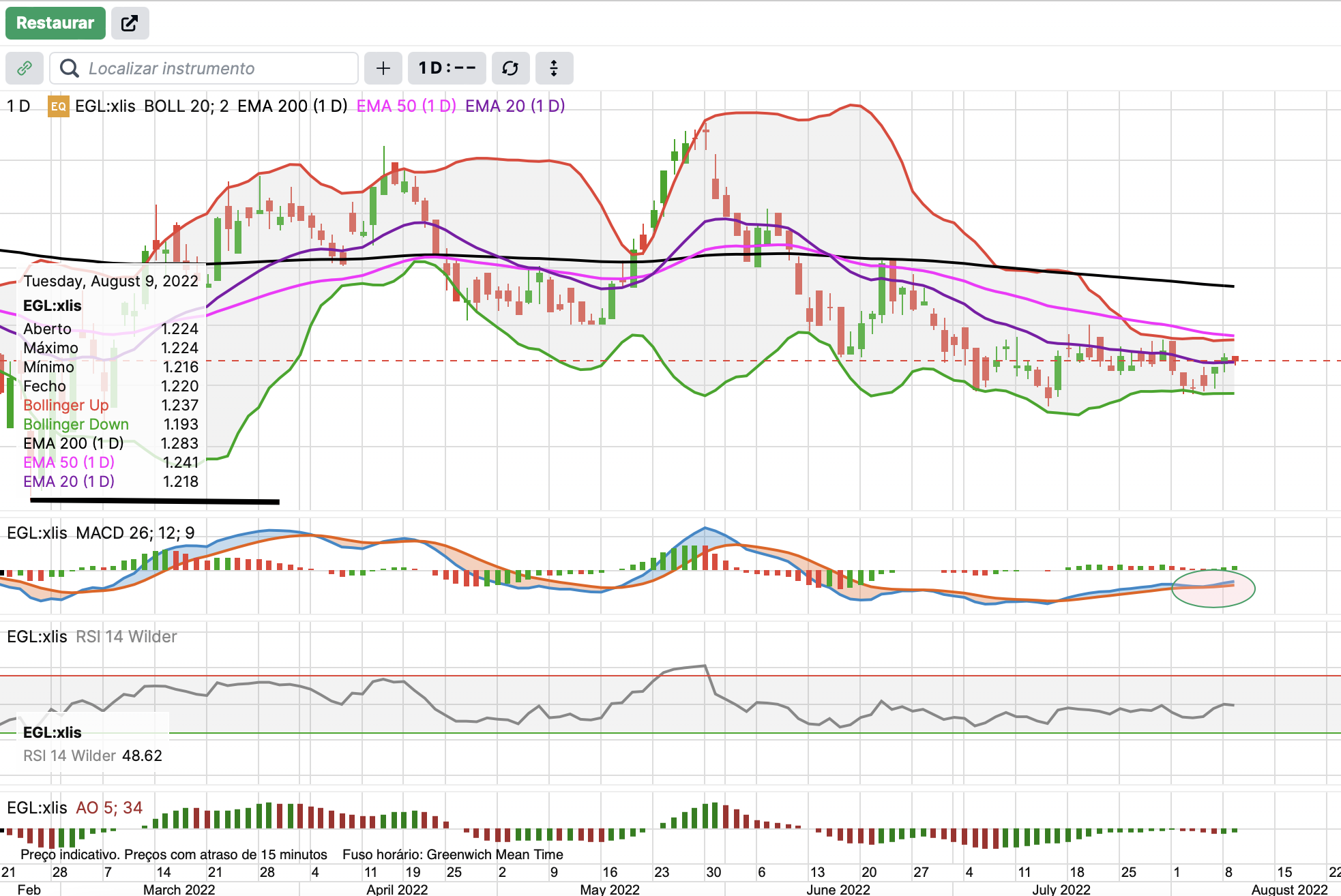Select the EMA 20 (1 D) legend label

515,106
